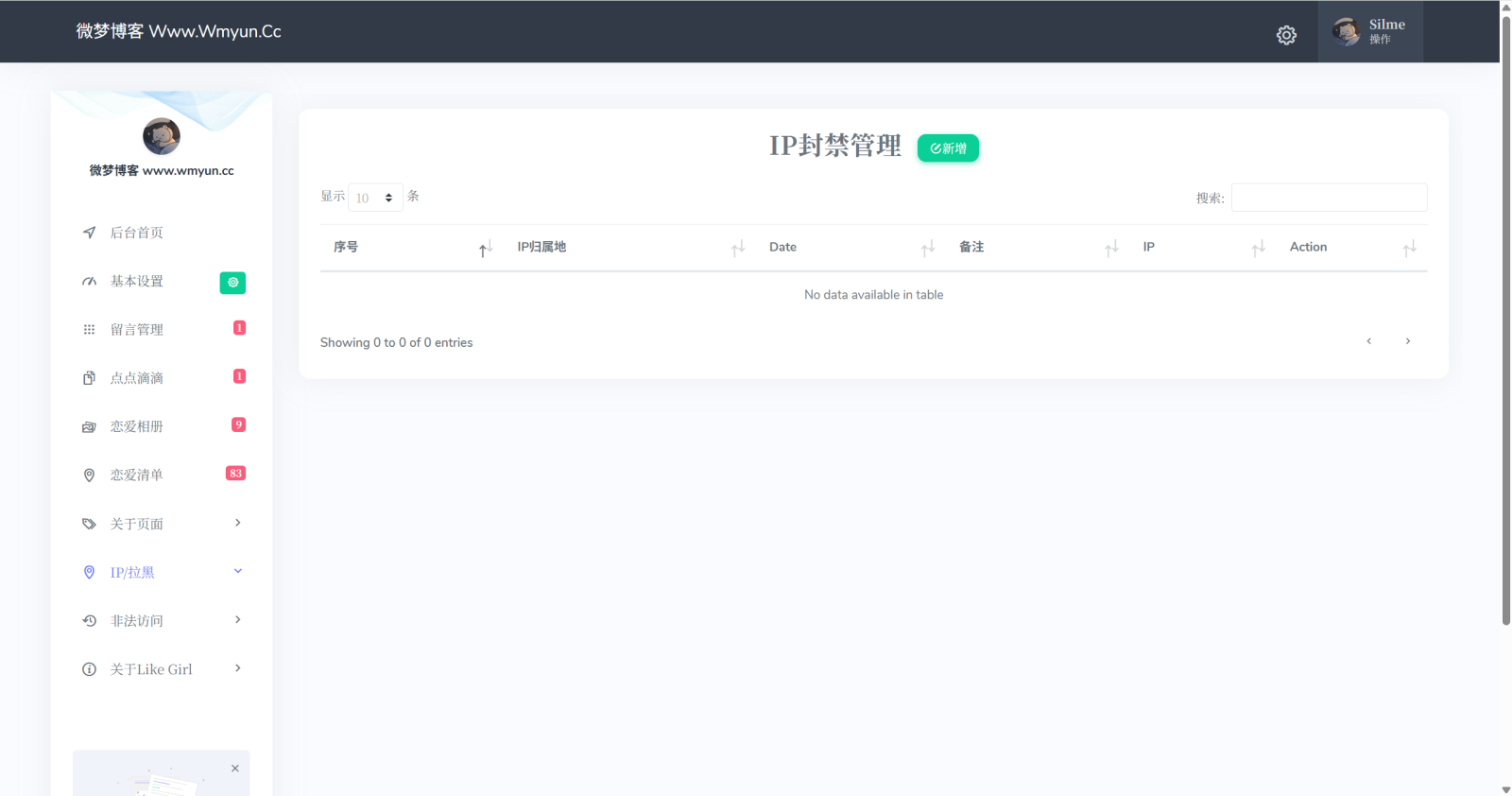Click the red badge on 点点滴滴
This screenshot has width=1512, height=796.
239,376
